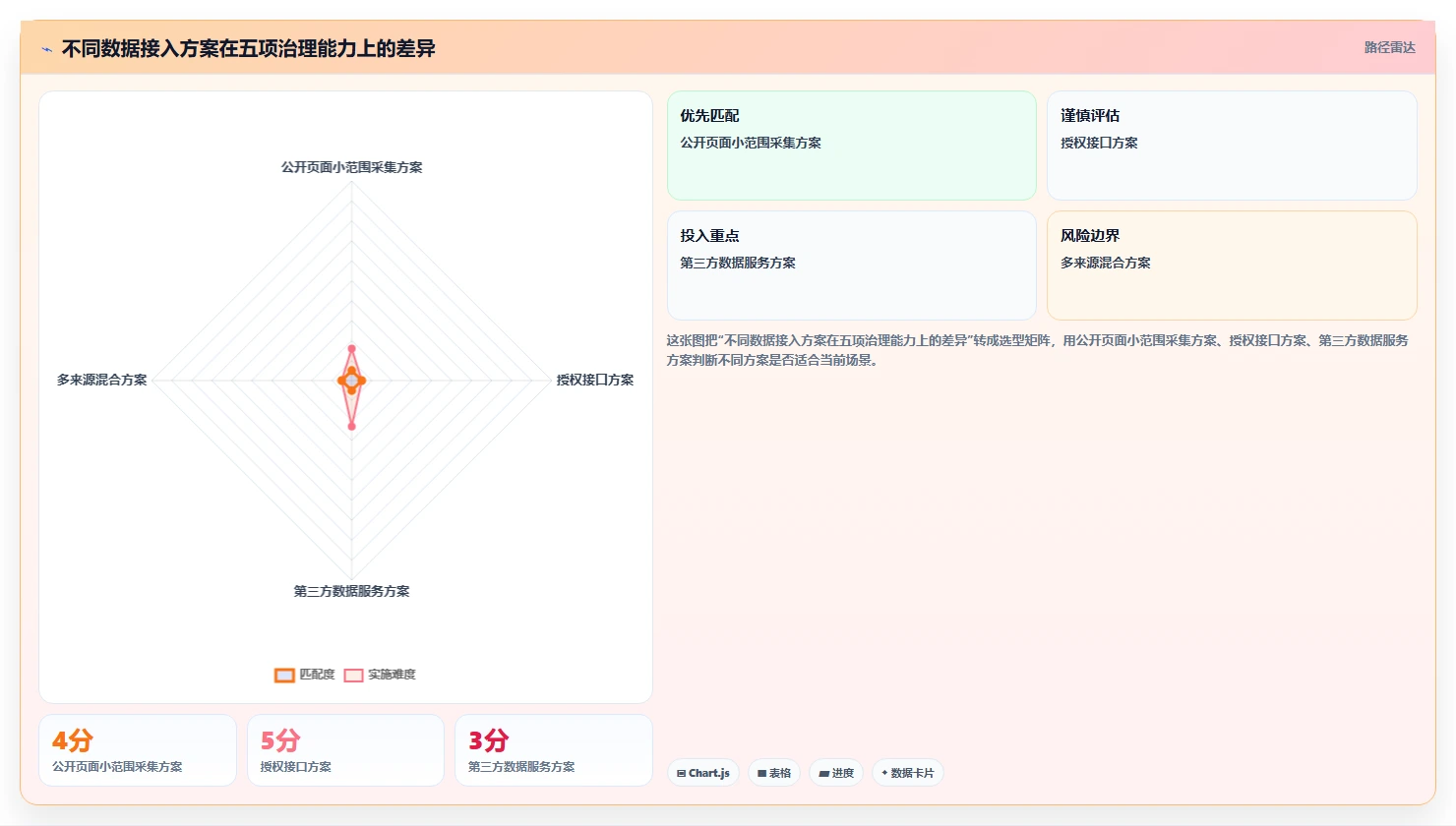Click 公开页面小范围采集方案 text in 优先匹配 card

751,143
